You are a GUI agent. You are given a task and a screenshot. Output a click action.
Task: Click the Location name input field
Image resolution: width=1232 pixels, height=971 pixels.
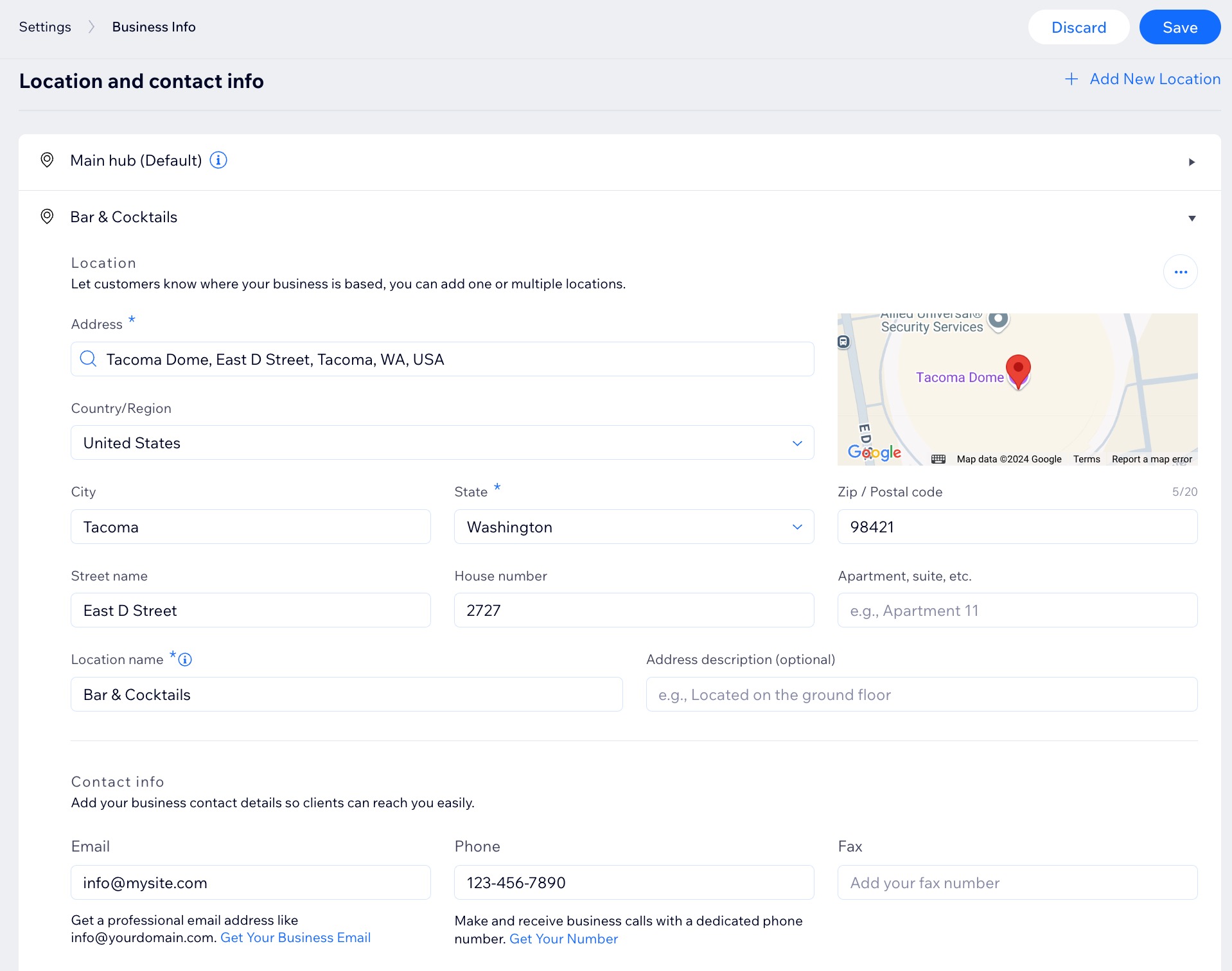coord(347,694)
